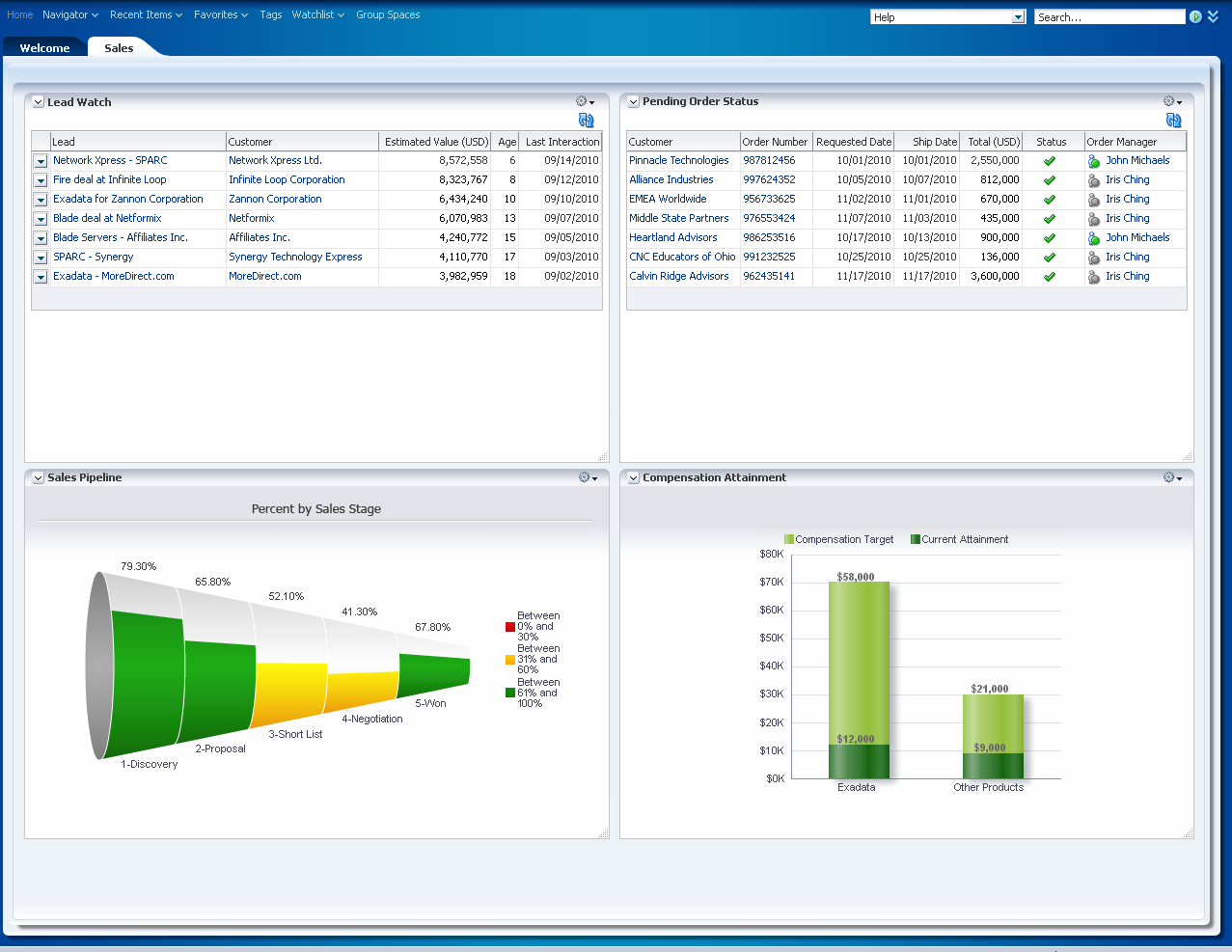Collapse the Lead Watch panel

39,102
